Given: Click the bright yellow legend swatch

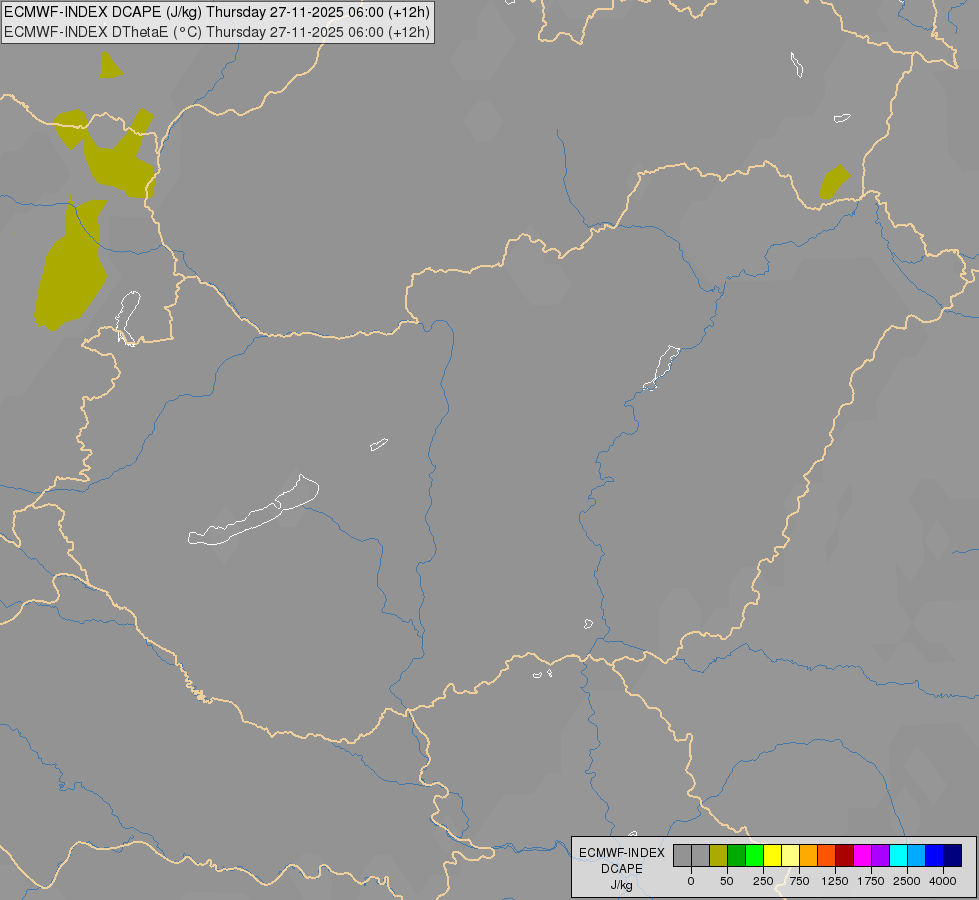Looking at the screenshot, I should pos(772,856).
